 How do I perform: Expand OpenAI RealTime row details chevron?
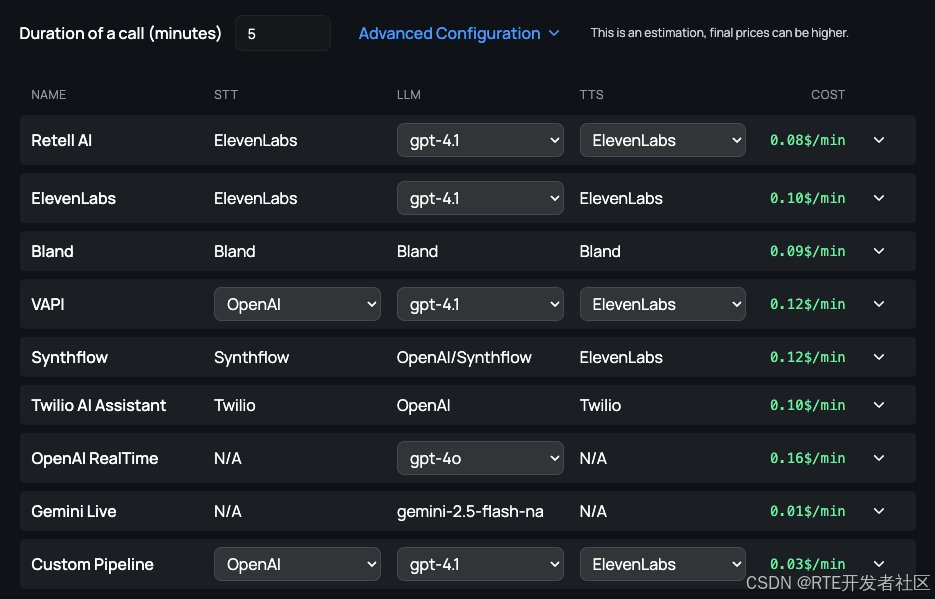click(x=879, y=458)
